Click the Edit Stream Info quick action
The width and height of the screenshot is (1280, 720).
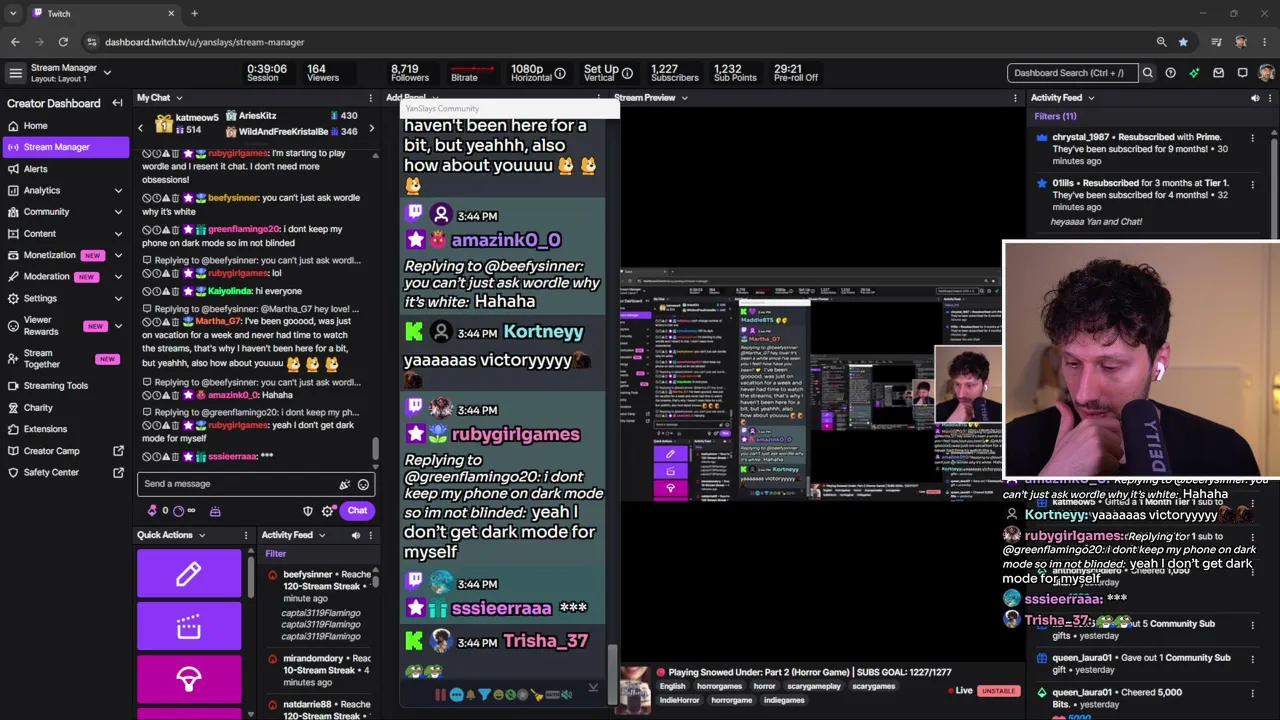click(189, 573)
